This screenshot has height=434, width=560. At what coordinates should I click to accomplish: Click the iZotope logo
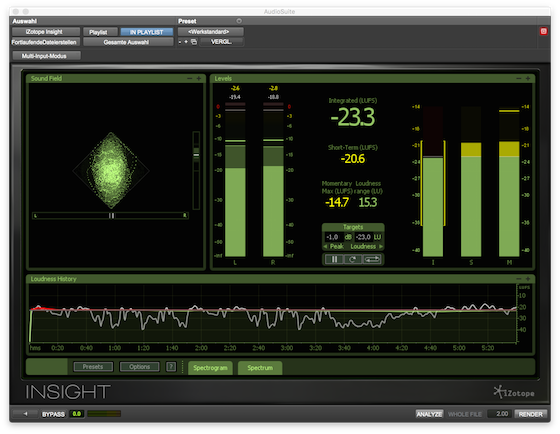(514, 392)
